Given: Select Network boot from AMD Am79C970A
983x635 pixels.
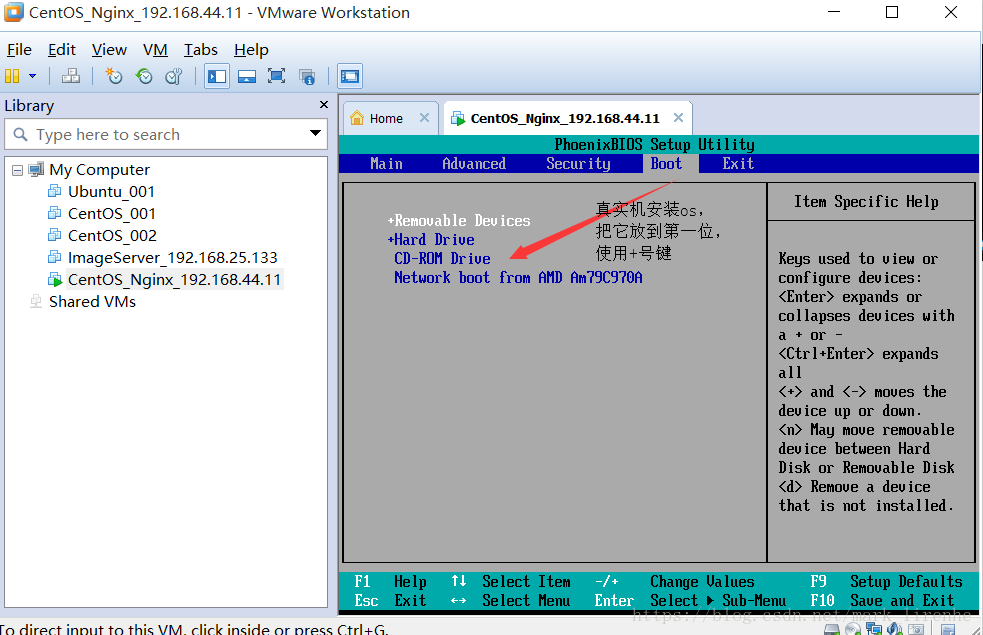Looking at the screenshot, I should point(518,277).
